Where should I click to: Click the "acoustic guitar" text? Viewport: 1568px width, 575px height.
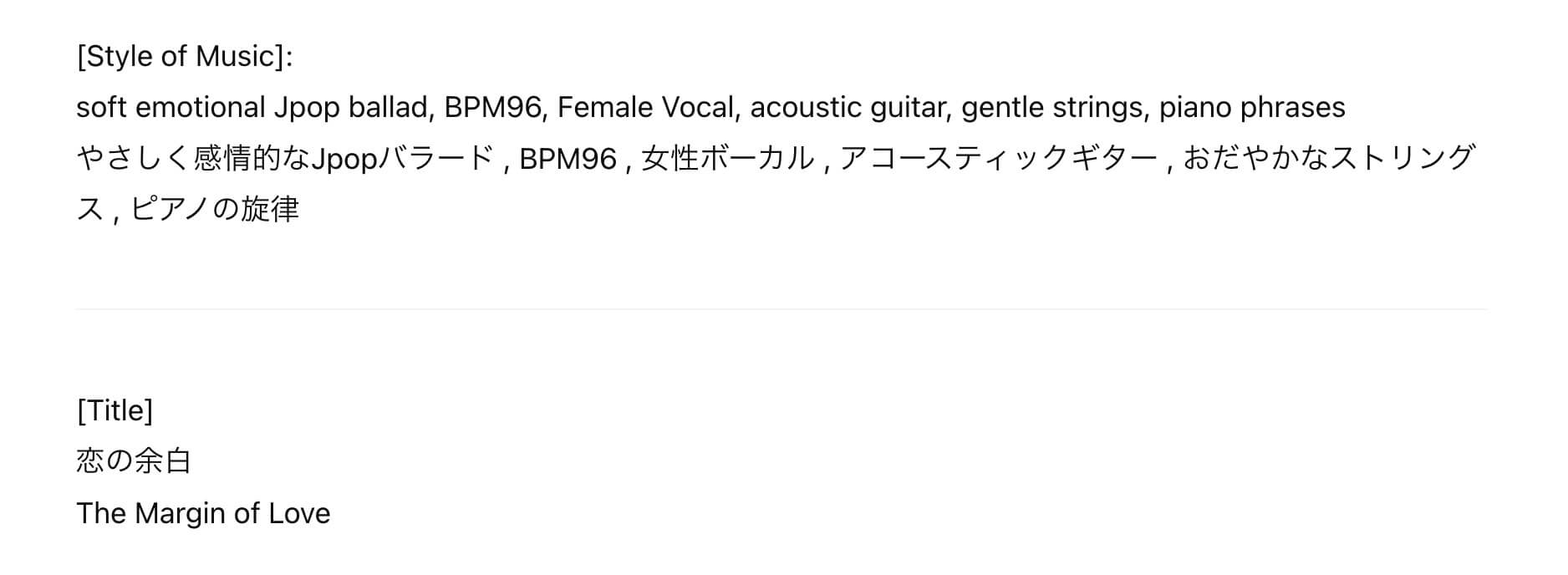pos(848,108)
